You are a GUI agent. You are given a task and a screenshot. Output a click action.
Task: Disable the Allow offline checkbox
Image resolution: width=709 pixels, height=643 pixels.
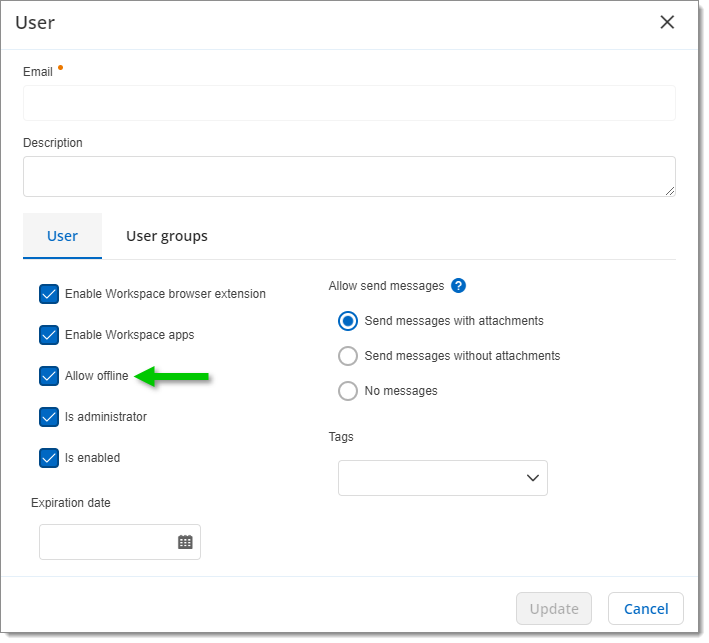coord(49,376)
